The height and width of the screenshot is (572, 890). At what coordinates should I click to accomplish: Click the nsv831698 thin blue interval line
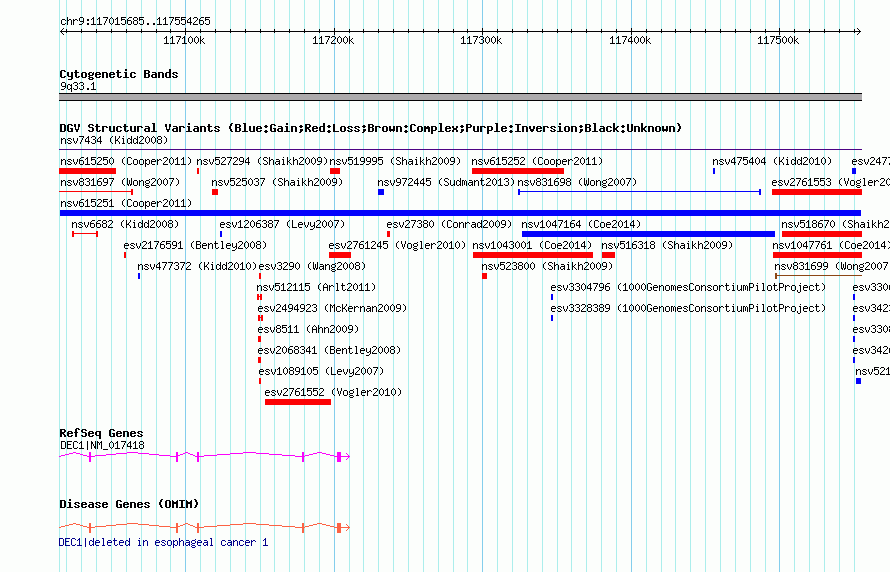tap(639, 192)
